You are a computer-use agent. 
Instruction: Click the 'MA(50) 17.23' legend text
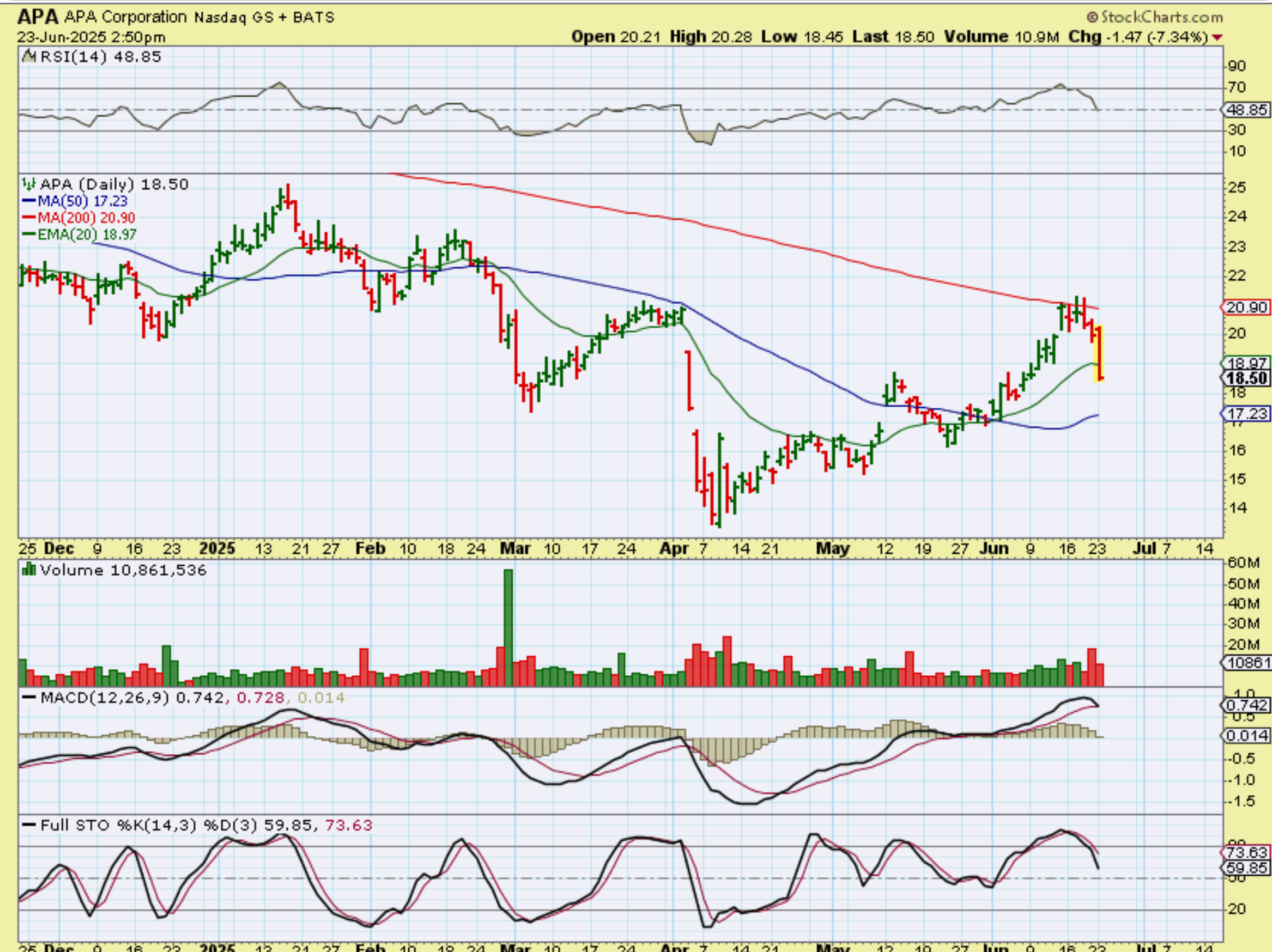coord(82,201)
